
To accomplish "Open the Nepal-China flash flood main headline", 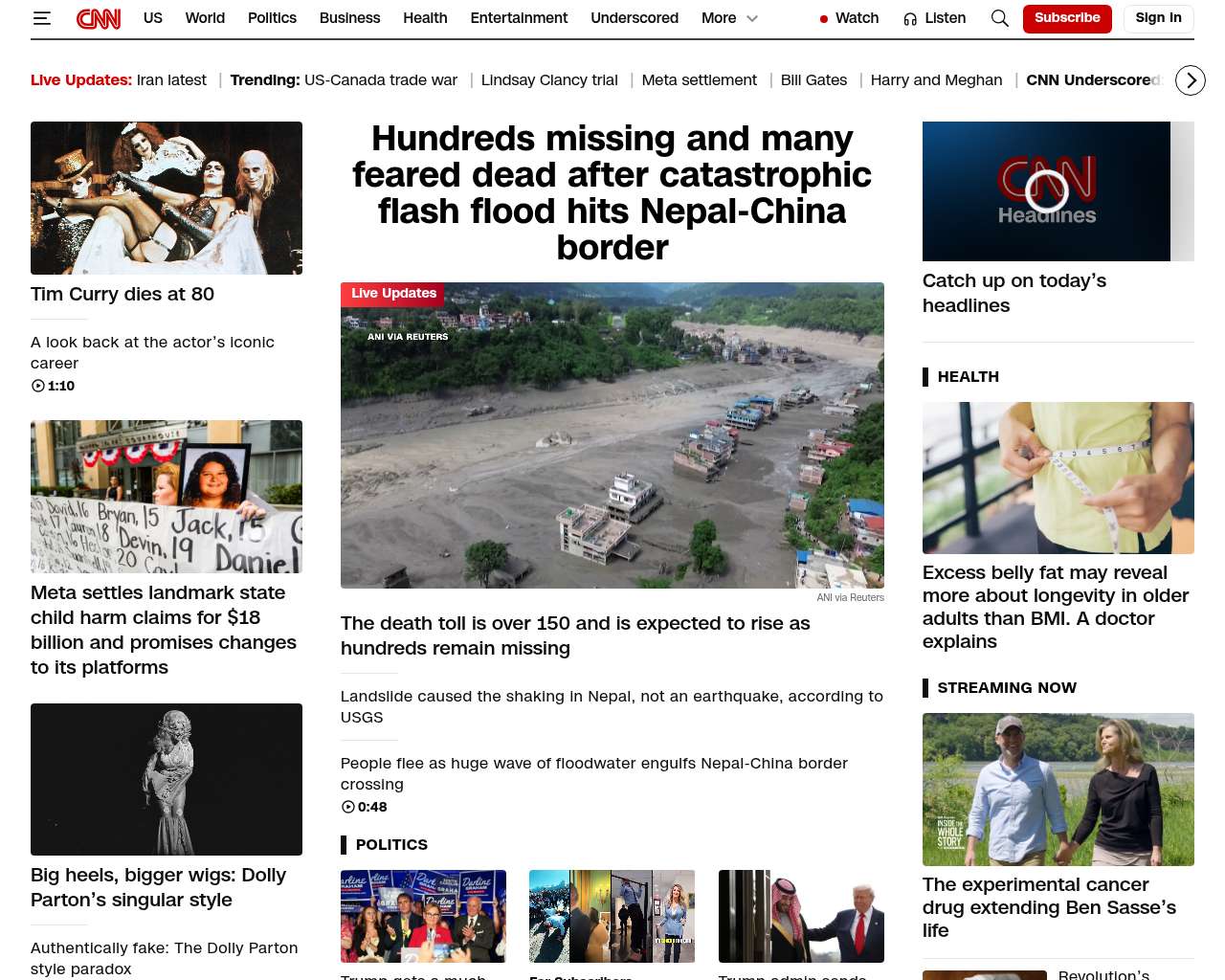I will 612,193.
